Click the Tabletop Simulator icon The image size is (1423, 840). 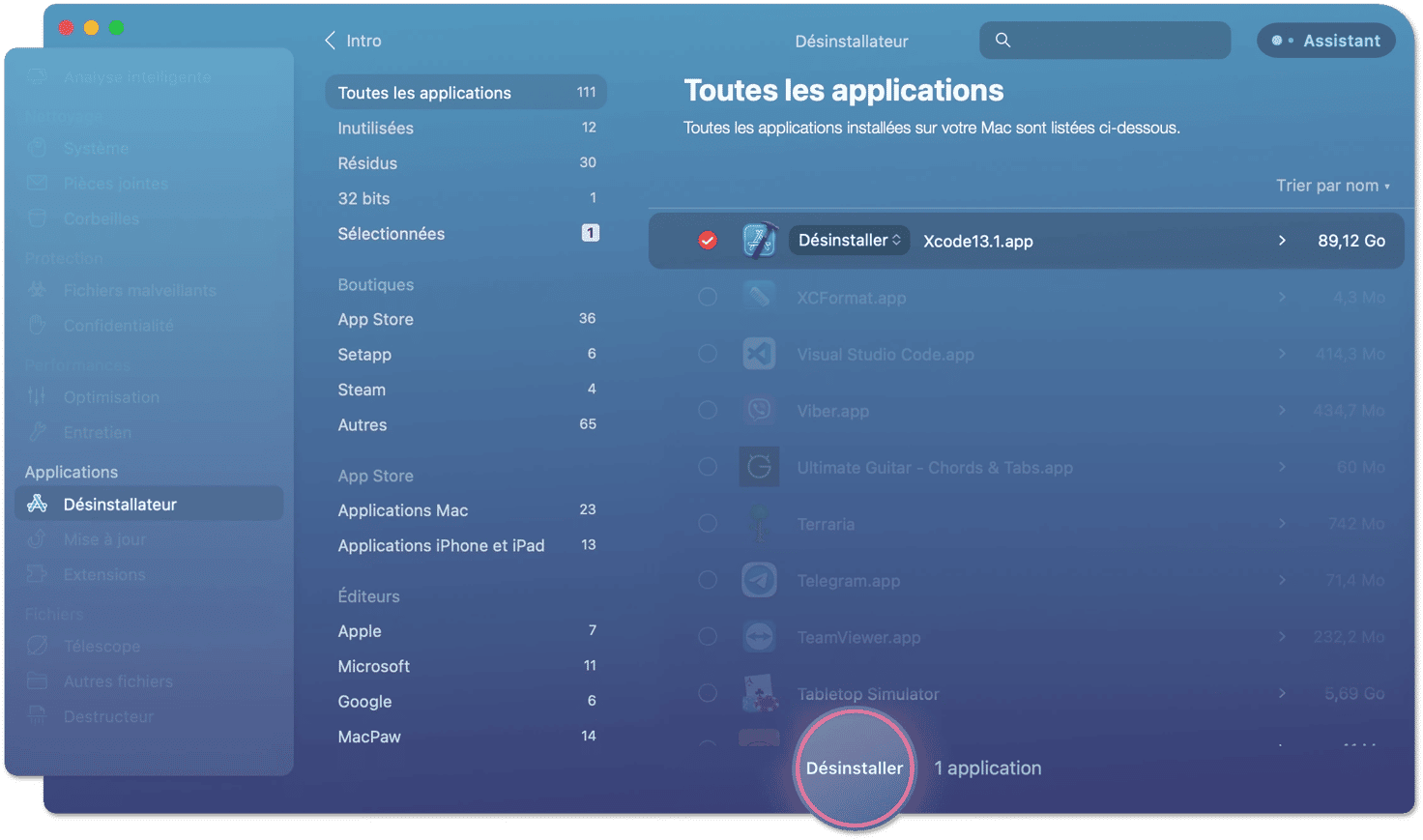coord(759,693)
